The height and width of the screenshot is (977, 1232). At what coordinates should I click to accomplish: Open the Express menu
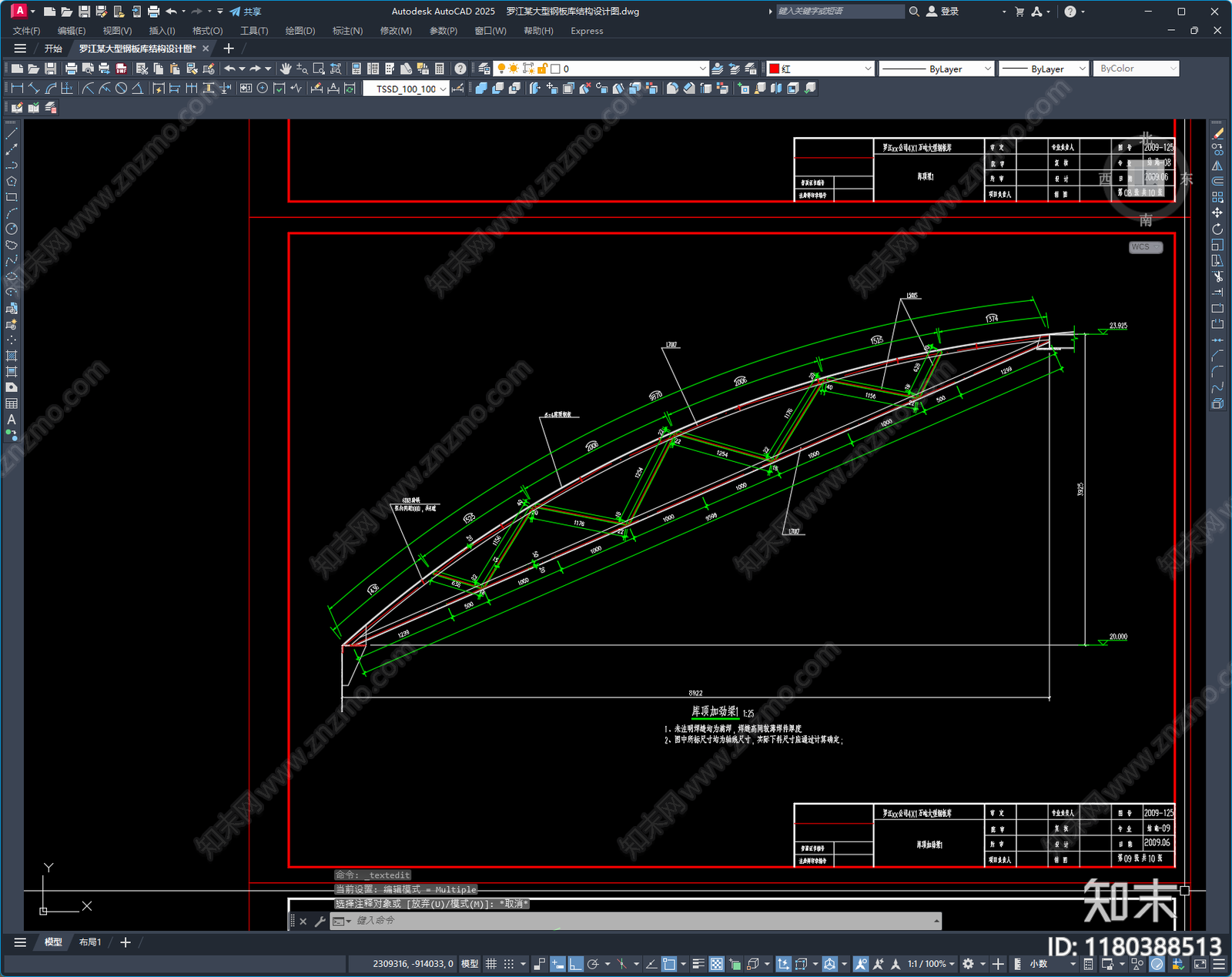point(587,31)
